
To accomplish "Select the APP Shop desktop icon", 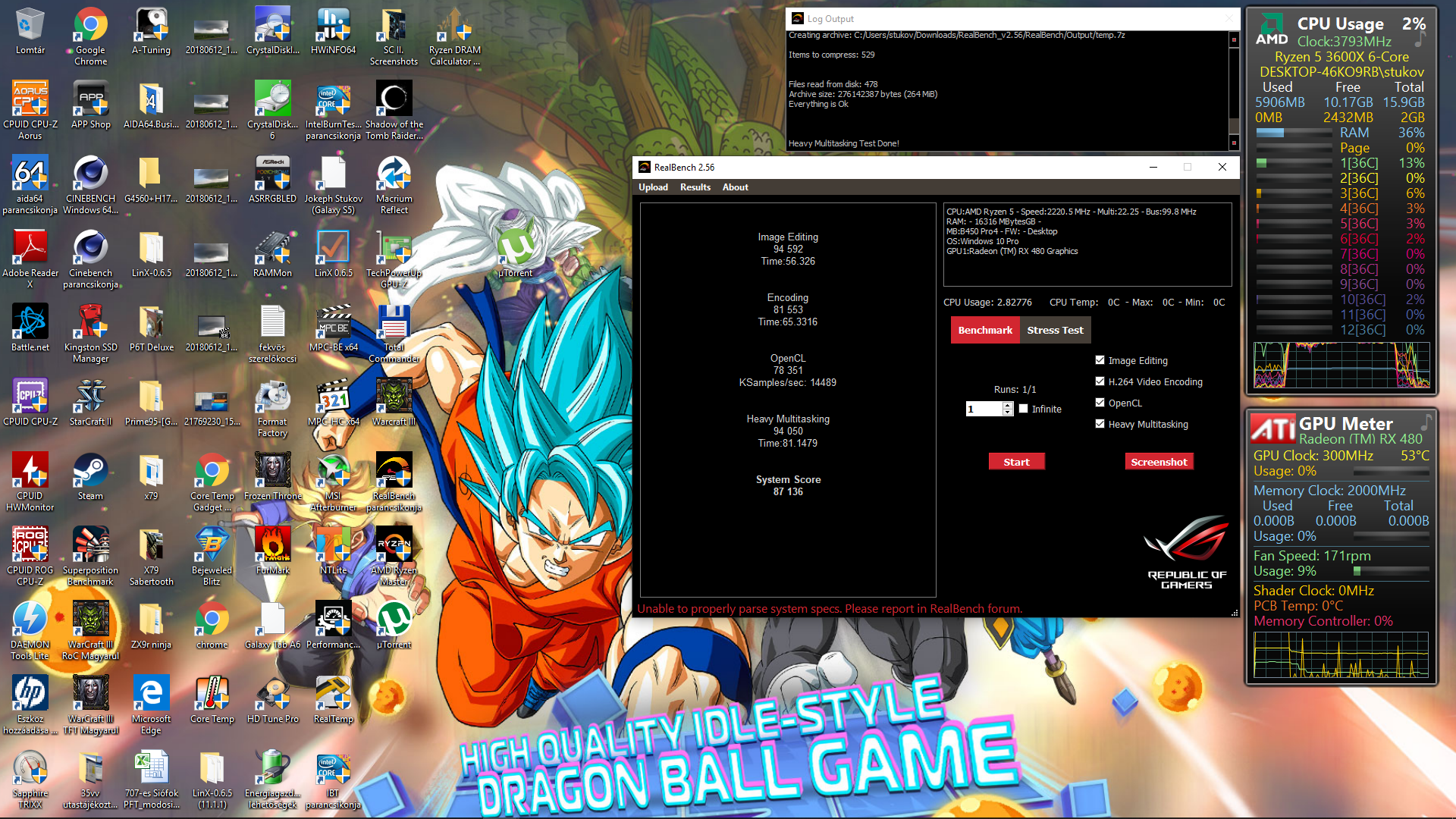I will pos(90,105).
